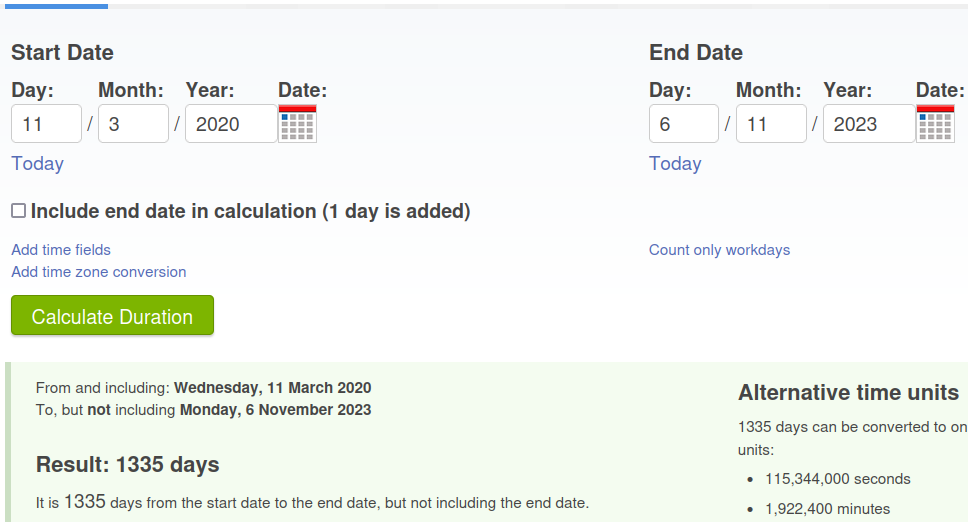Enable Include end date in calculation checkbox

tap(19, 211)
